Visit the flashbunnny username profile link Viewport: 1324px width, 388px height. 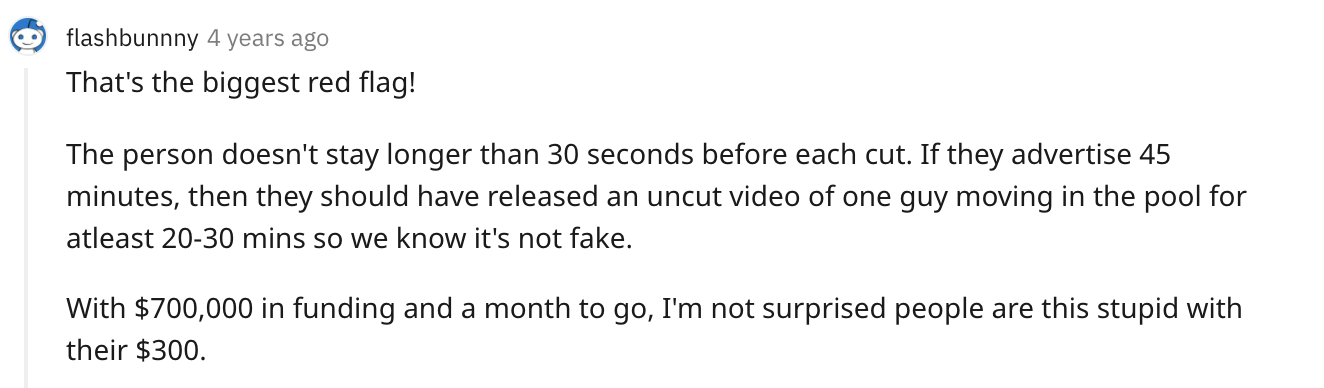tap(132, 39)
